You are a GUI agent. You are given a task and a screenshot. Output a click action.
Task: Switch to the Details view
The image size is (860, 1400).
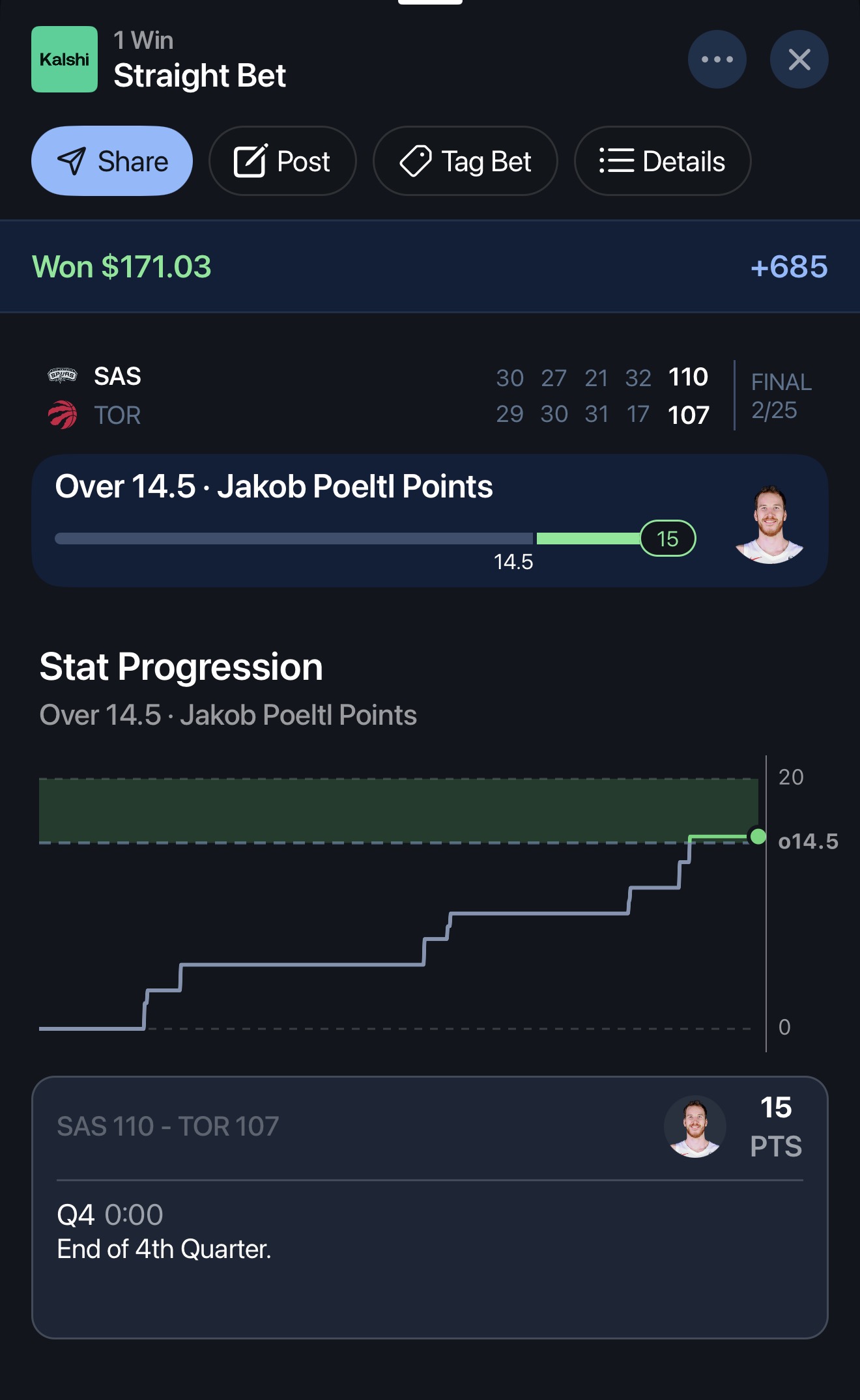pos(662,161)
